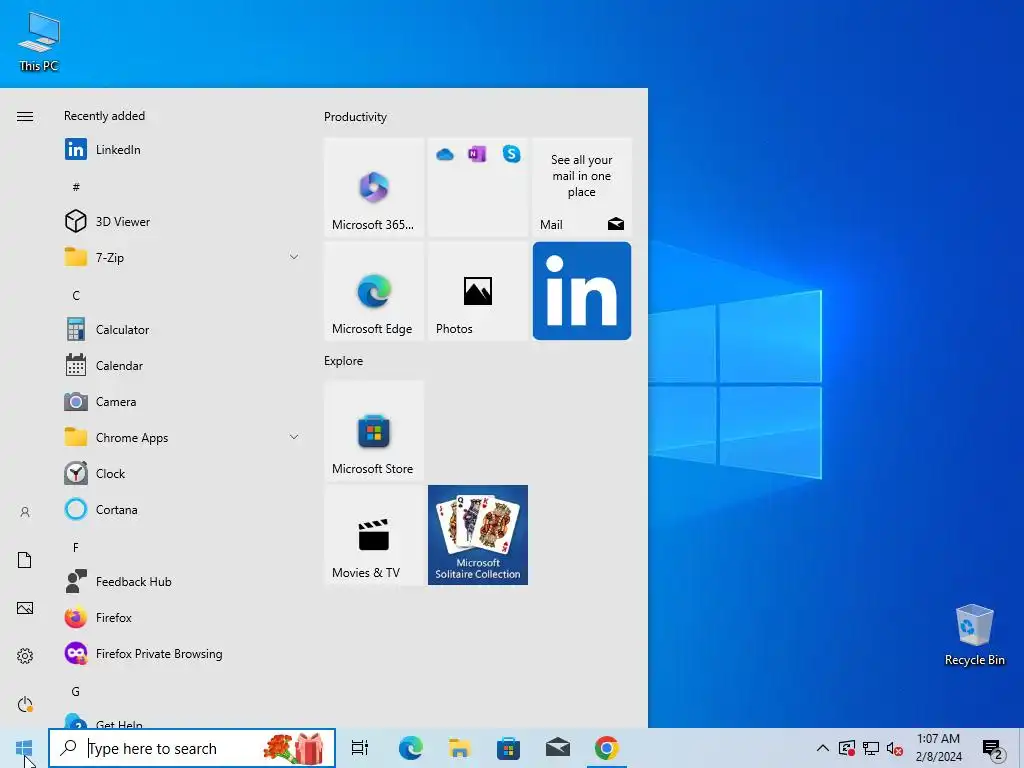The image size is (1024, 768).
Task: Open Task View from the taskbar
Action: [x=360, y=748]
